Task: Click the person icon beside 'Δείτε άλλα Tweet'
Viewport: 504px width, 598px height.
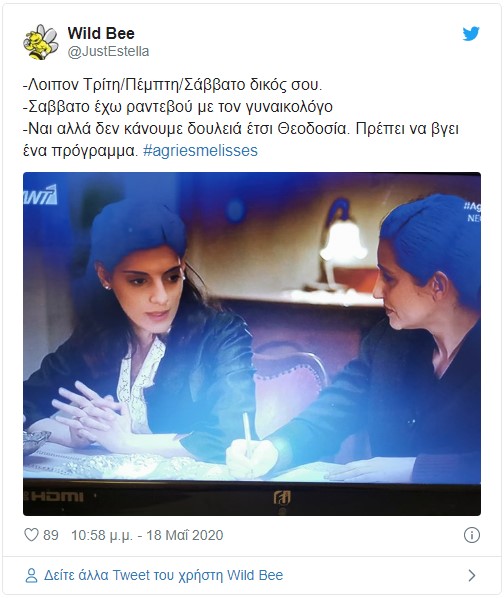Action: tap(31, 575)
